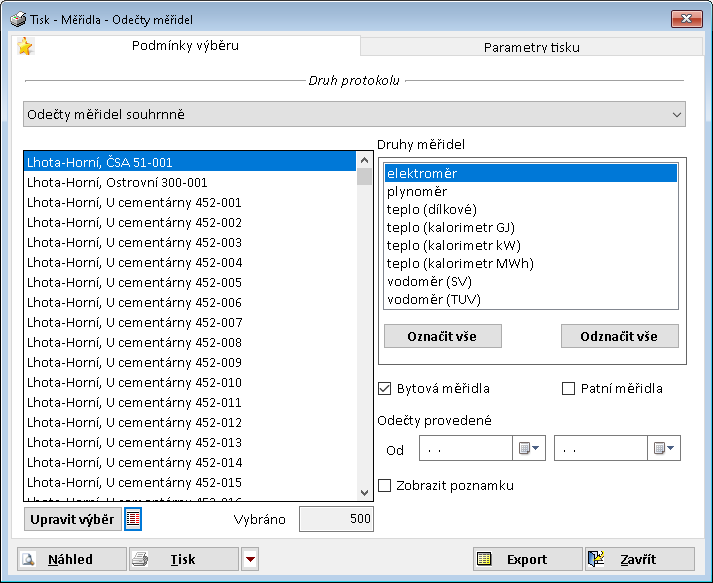Select Lhota-Horní, Ostrovní 300-001 in the list
713x583 pixels.
tap(118, 182)
